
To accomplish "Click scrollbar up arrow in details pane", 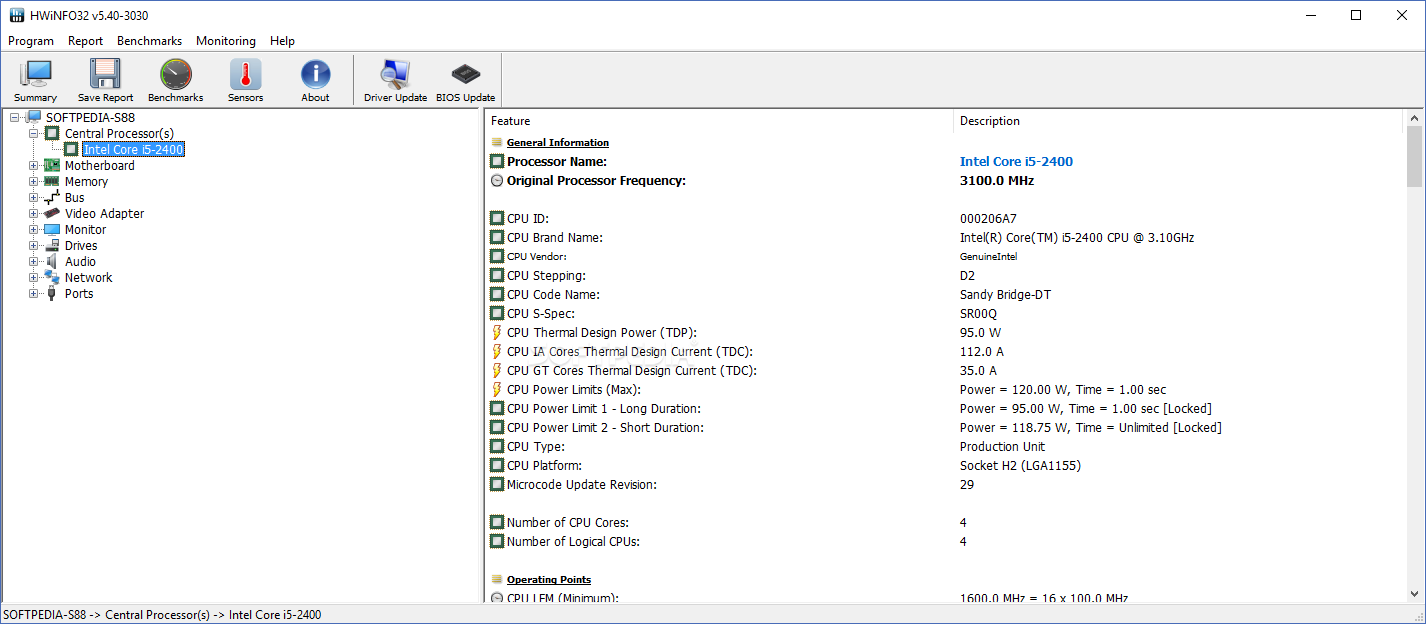I will point(1414,118).
